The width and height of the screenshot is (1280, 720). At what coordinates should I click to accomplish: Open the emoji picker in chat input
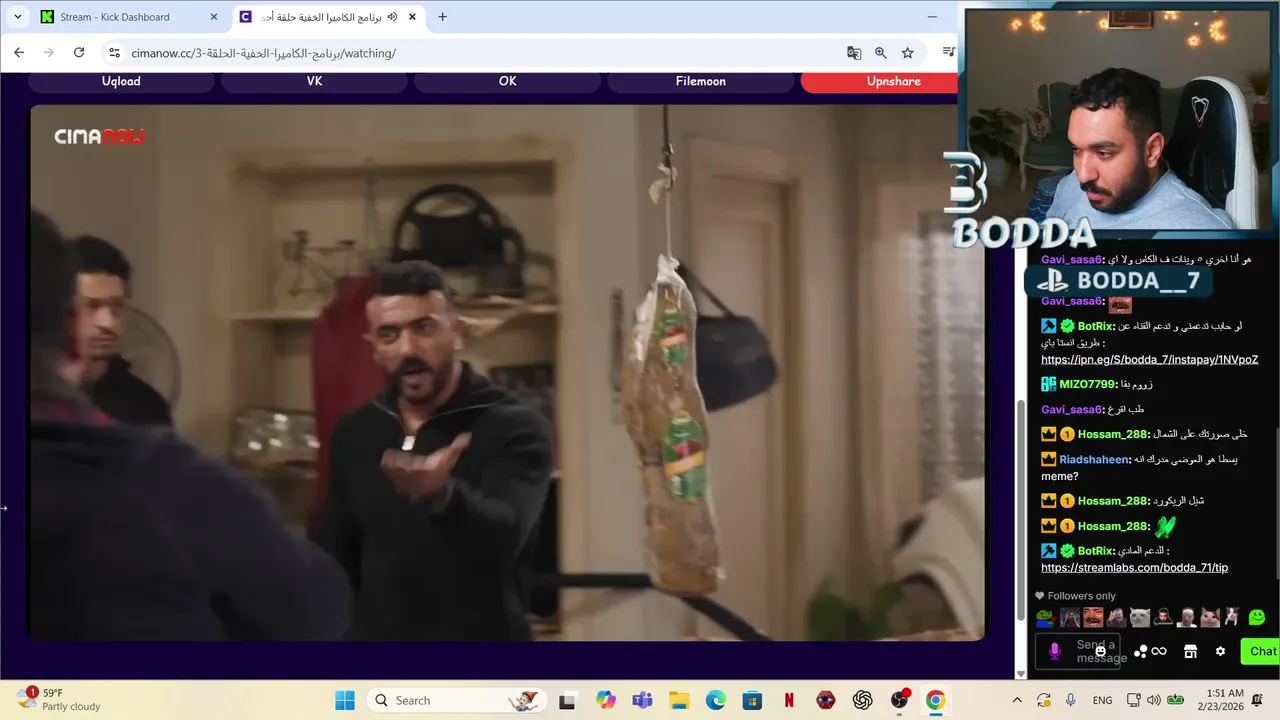pyautogui.click(x=1100, y=651)
